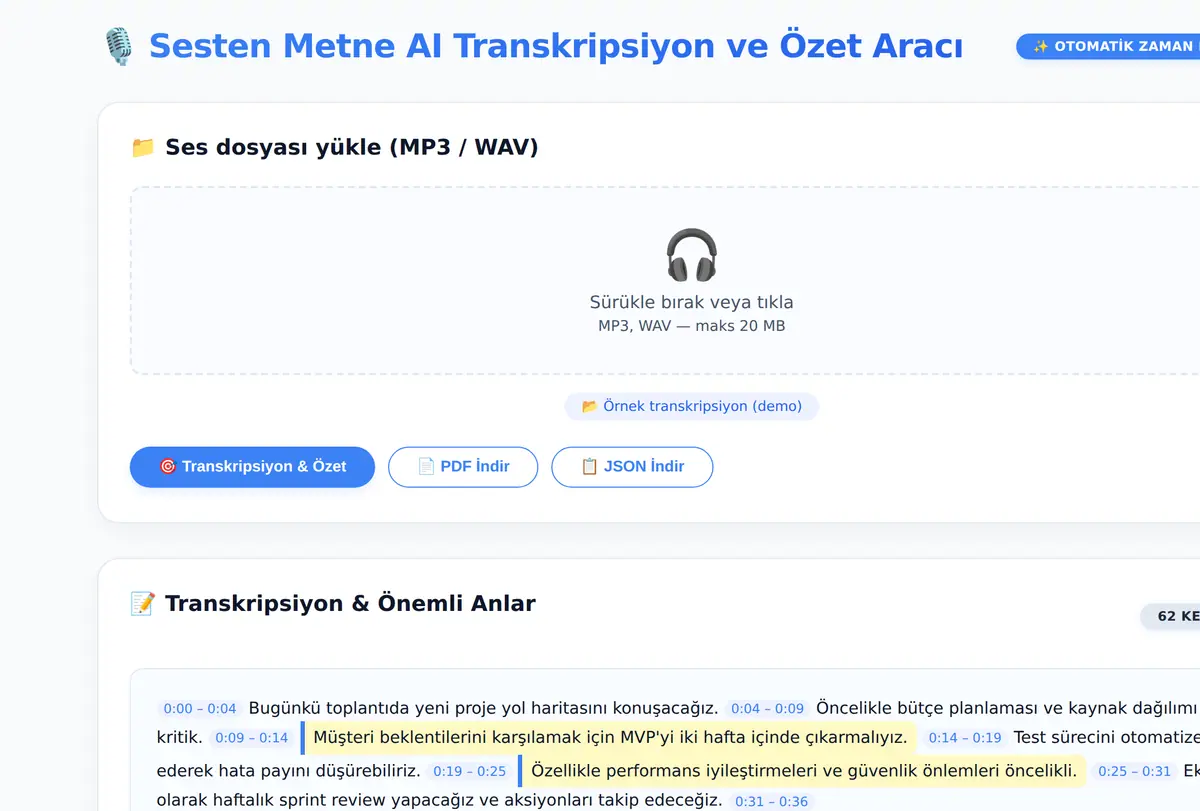The image size is (1200, 811).
Task: Download the PDF via PDF İndir
Action: tap(463, 467)
